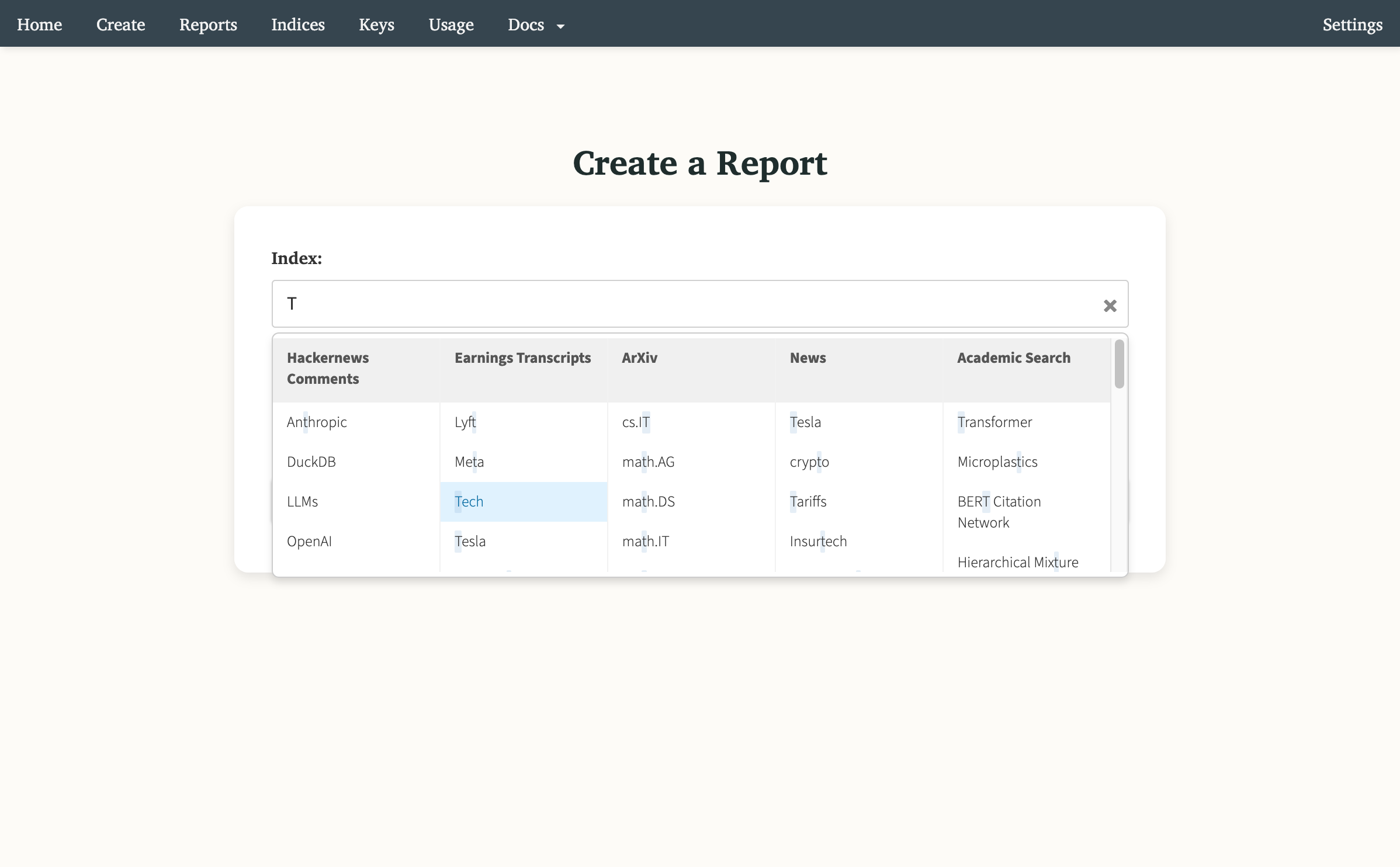Image resolution: width=1400 pixels, height=867 pixels.
Task: Navigate to the Indices page
Action: tap(298, 25)
